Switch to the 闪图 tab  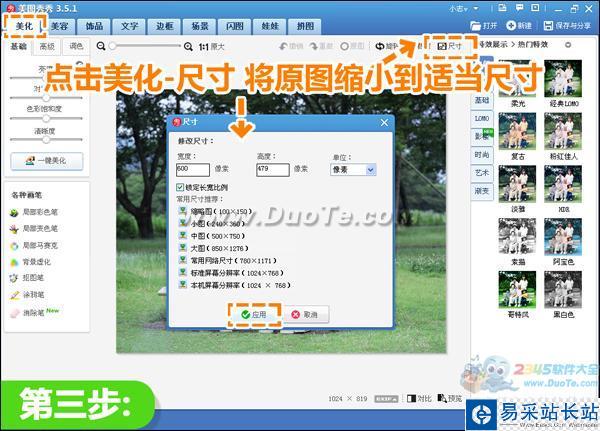235,26
